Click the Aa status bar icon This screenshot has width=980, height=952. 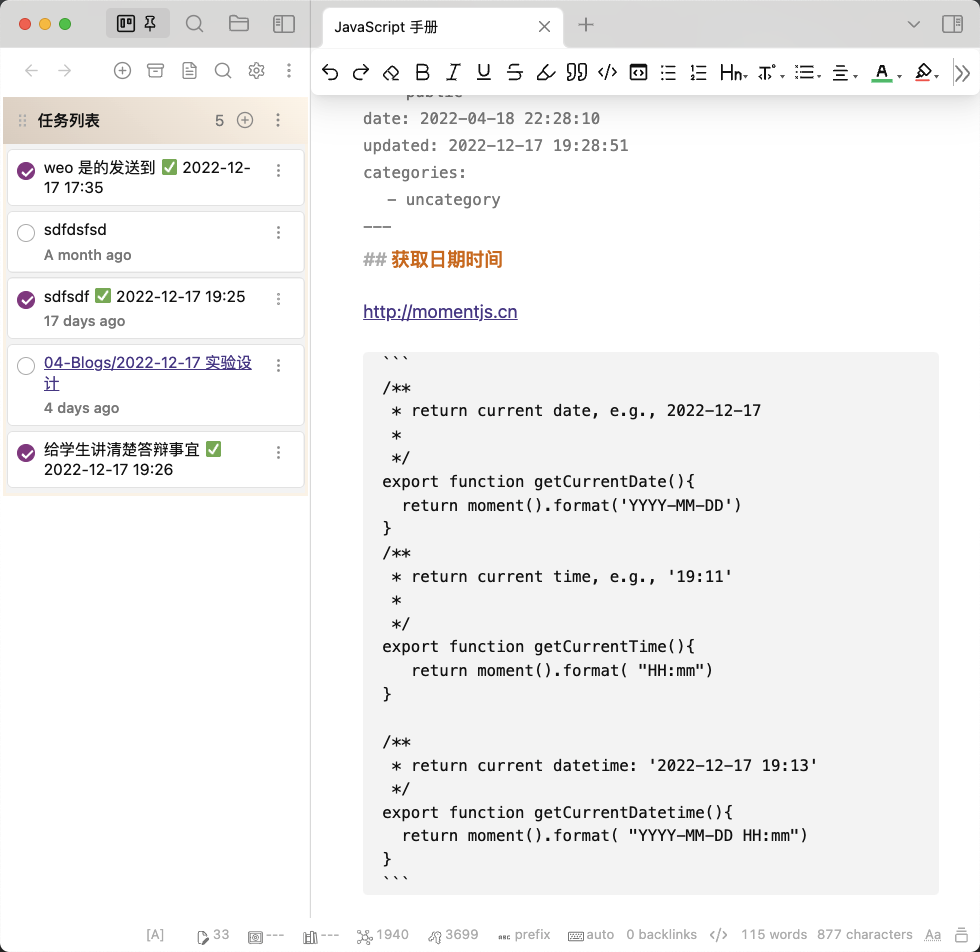[x=933, y=934]
